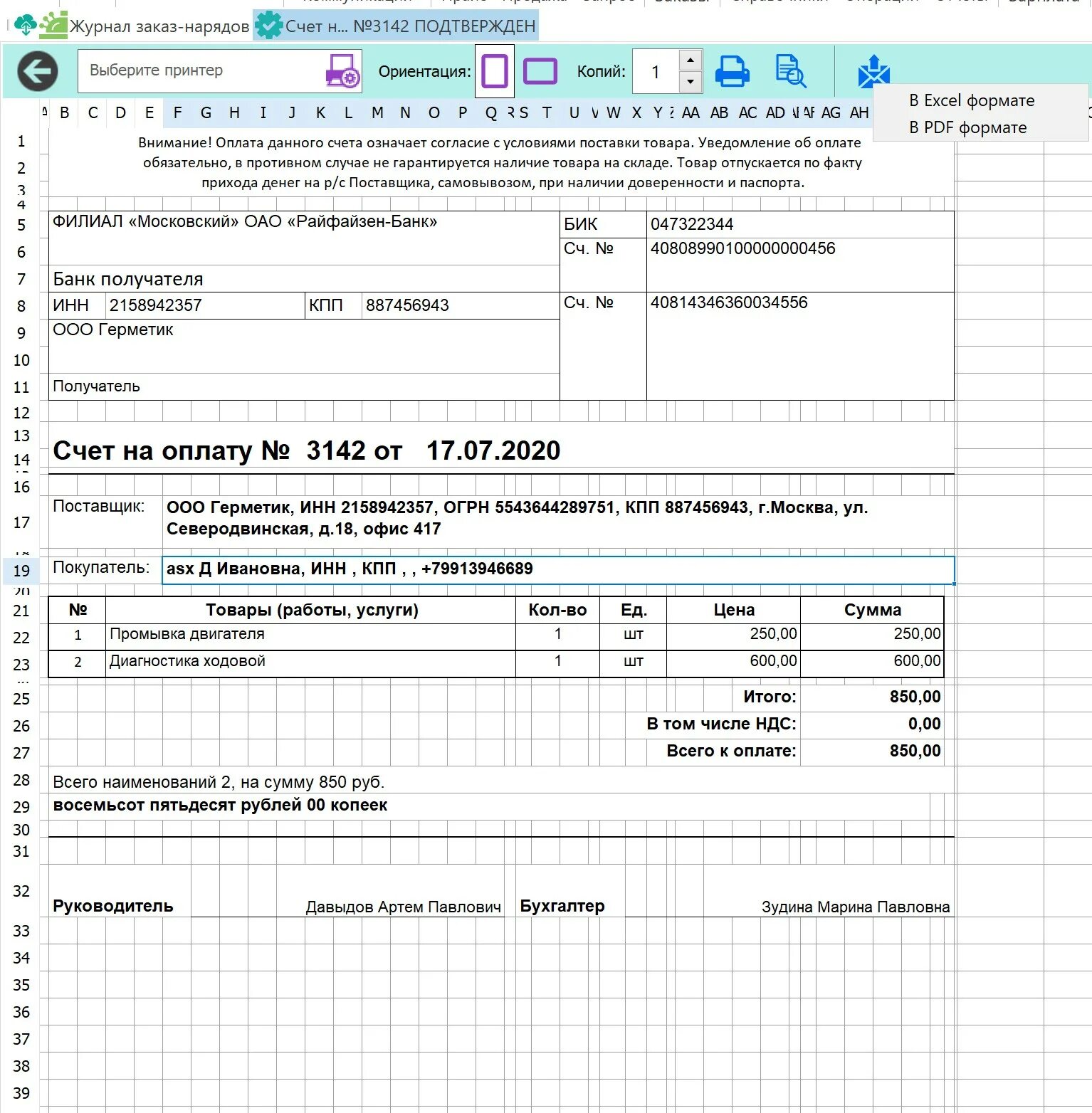The image size is (1092, 1113).
Task: Click account number 40814346360034556
Action: 729,302
